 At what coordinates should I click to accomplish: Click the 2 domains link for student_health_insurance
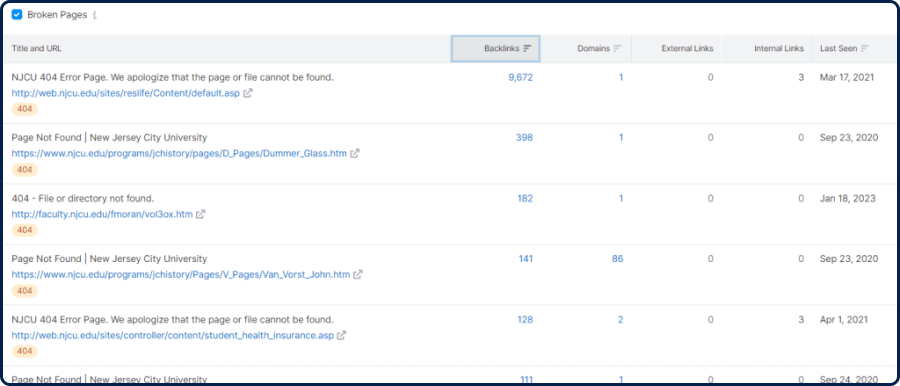620,320
